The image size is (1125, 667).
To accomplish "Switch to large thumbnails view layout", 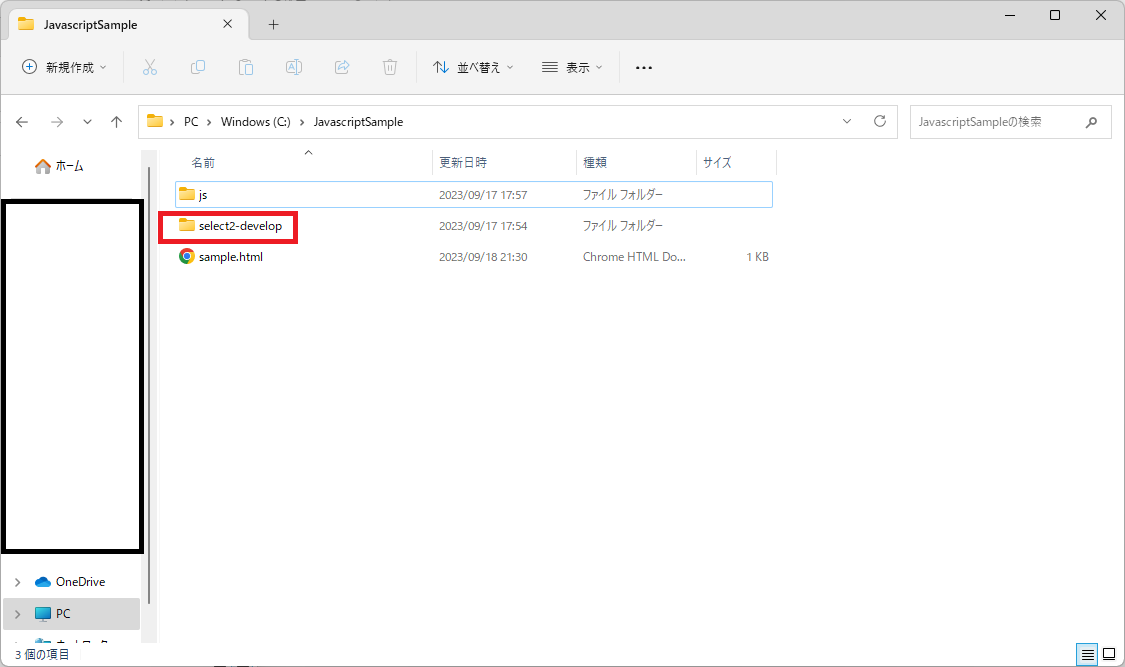I will [1109, 654].
